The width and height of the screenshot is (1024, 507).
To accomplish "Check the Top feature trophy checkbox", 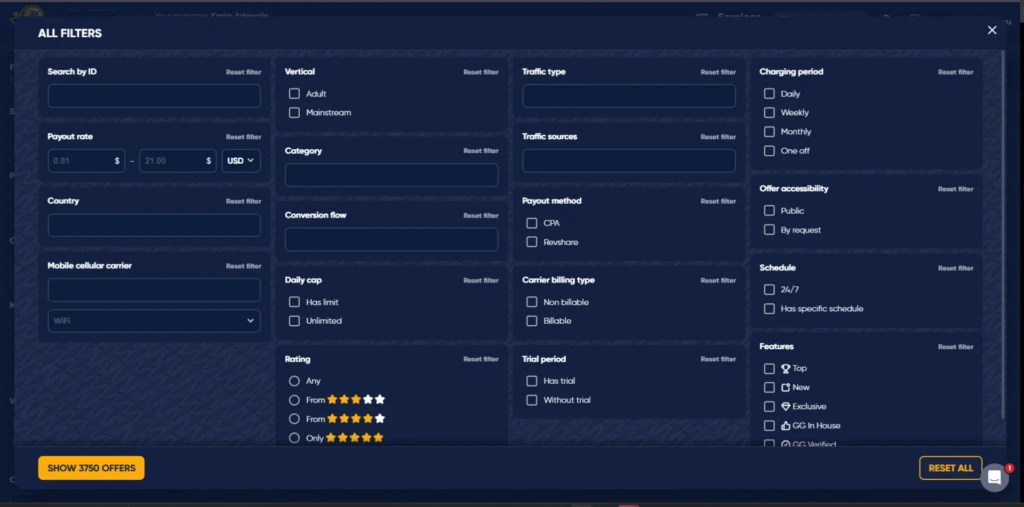I will (x=769, y=368).
